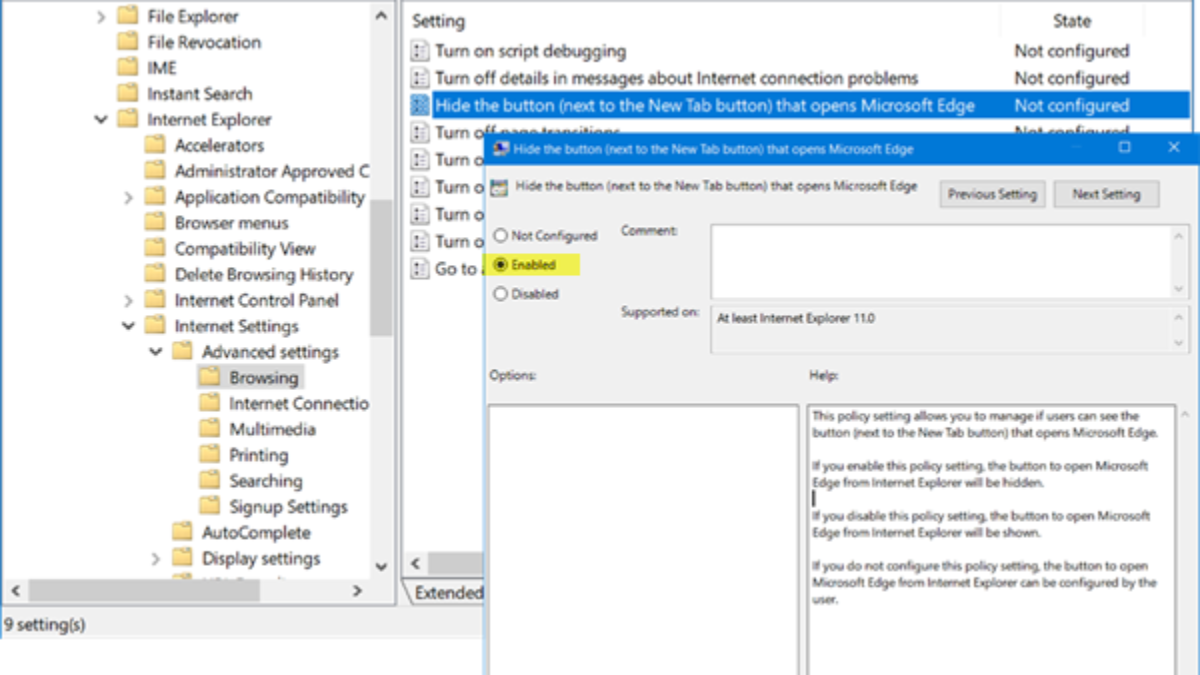Click the settings list horizontal scrollbar left arrow
This screenshot has width=1200, height=675.
[417, 564]
